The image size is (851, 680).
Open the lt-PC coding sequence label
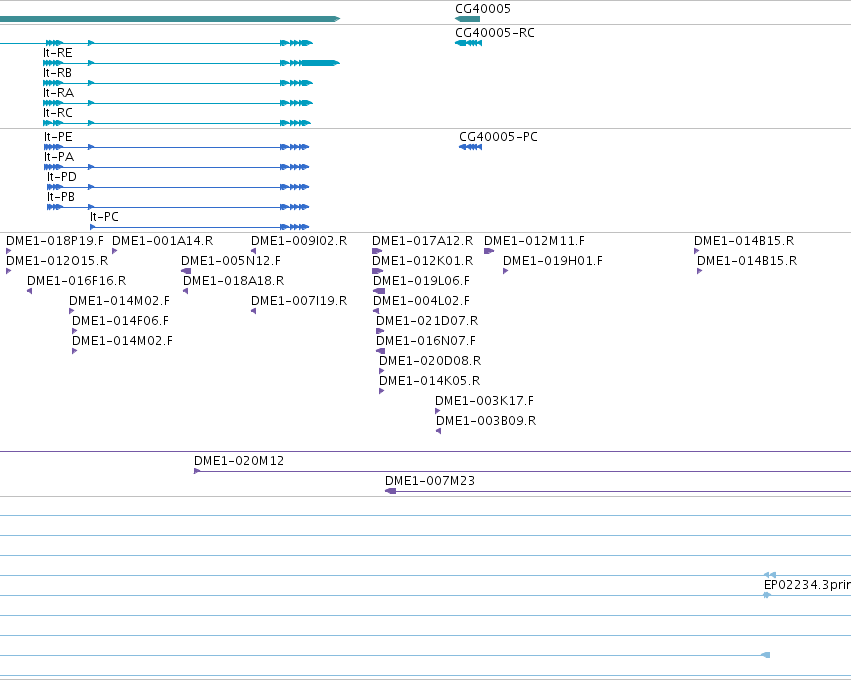pyautogui.click(x=104, y=217)
